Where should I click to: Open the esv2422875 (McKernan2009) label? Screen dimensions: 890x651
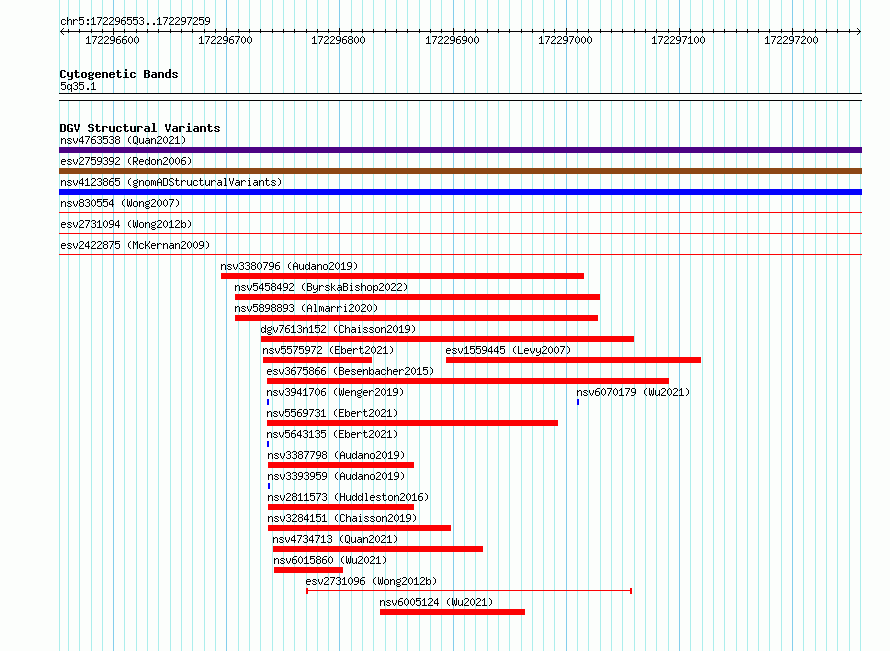coord(135,245)
